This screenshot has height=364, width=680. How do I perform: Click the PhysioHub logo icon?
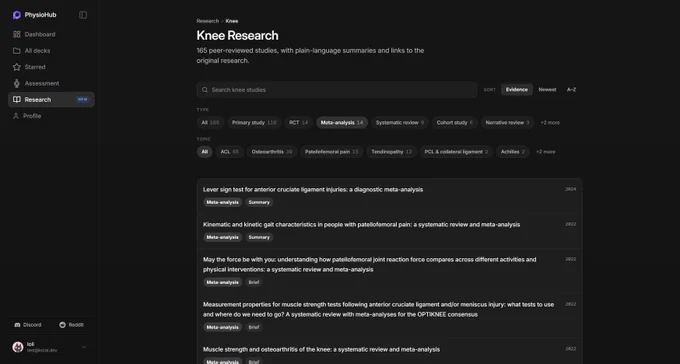tap(17, 15)
